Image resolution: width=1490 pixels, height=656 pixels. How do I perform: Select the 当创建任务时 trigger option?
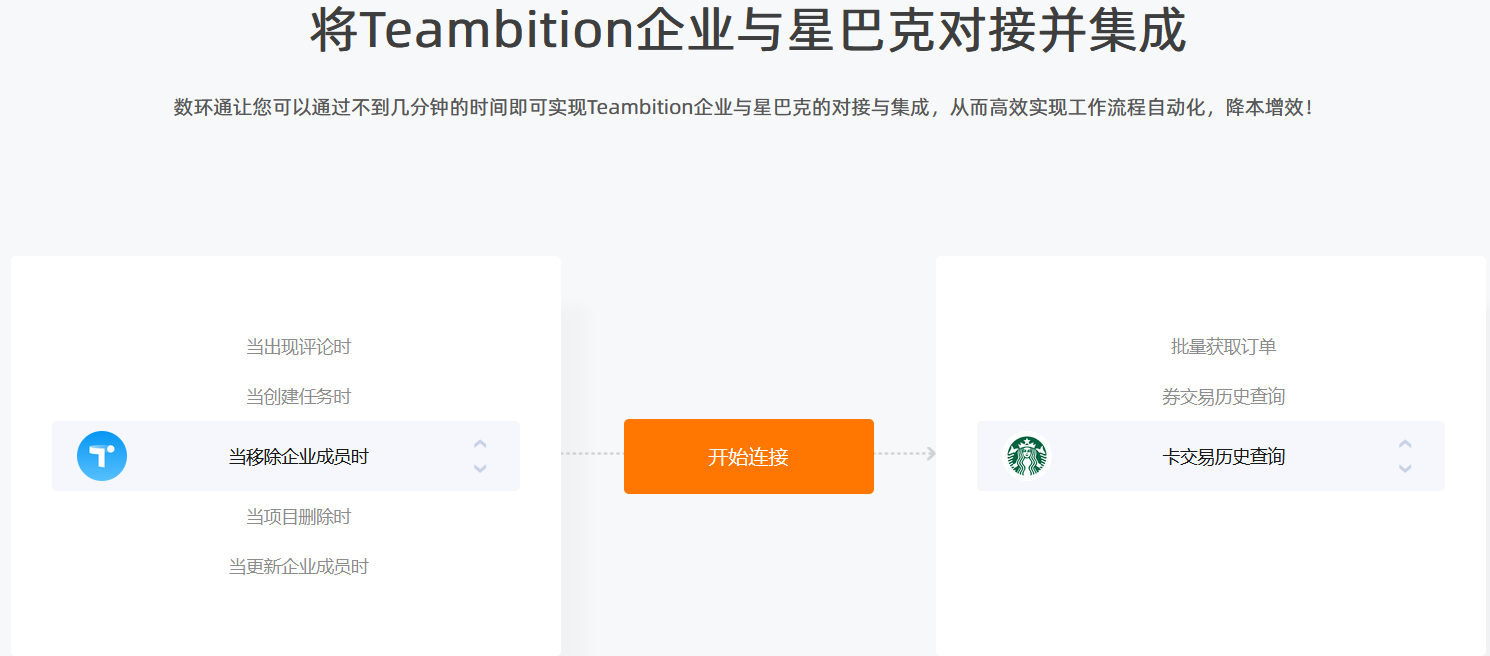coord(299,397)
